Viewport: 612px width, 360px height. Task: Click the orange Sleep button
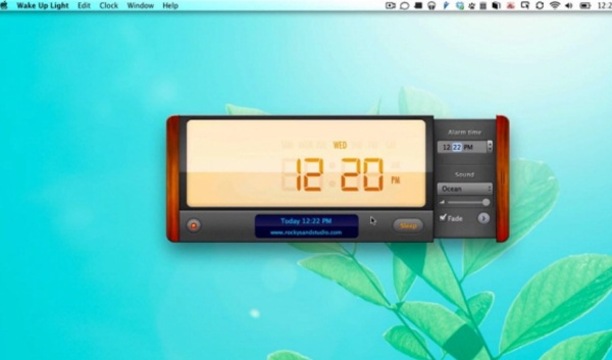pyautogui.click(x=408, y=226)
